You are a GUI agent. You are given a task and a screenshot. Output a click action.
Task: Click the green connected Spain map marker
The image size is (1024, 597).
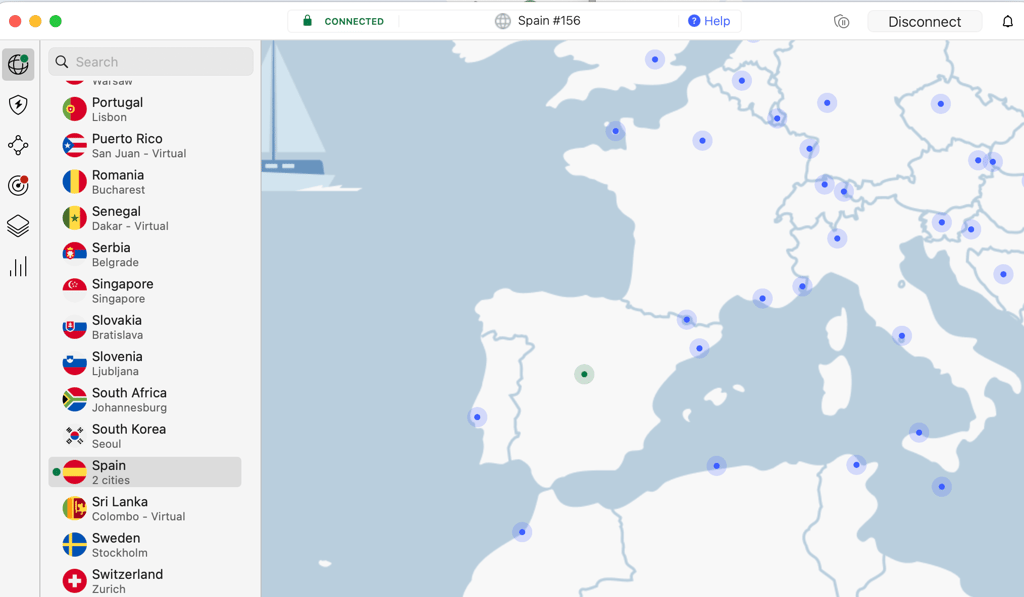pyautogui.click(x=584, y=374)
